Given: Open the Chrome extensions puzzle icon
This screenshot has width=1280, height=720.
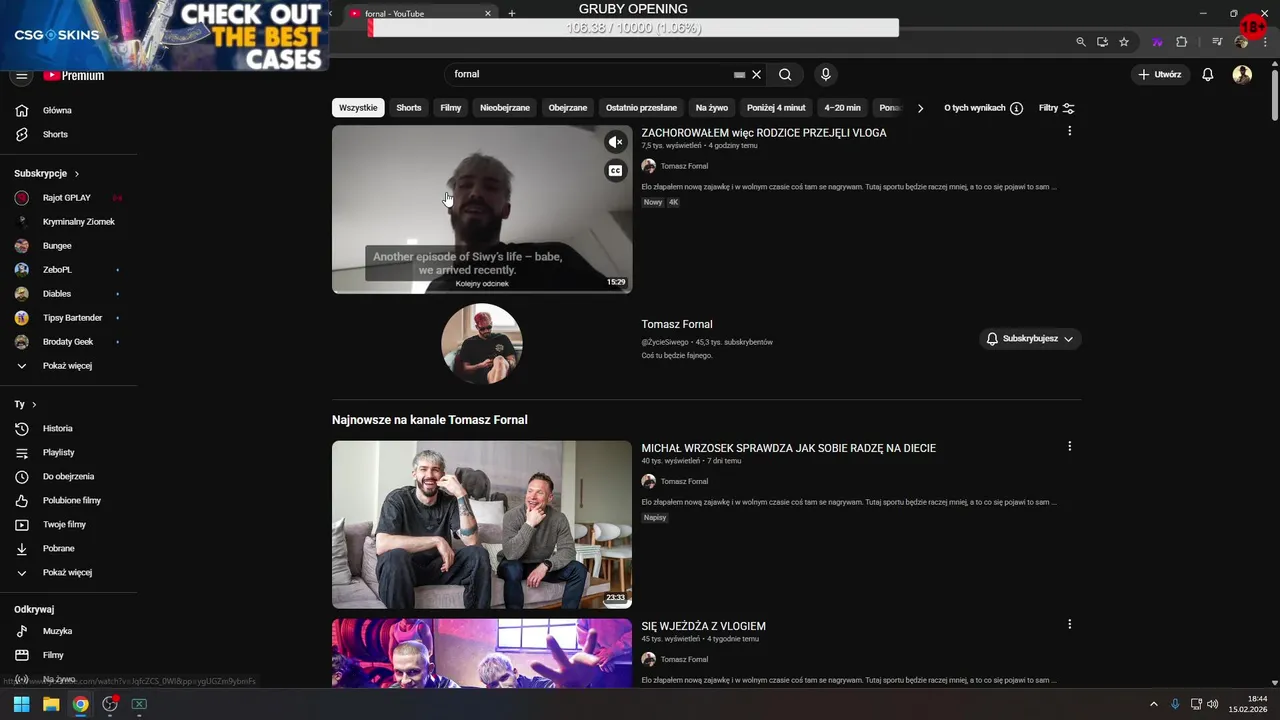Looking at the screenshot, I should 1182,42.
